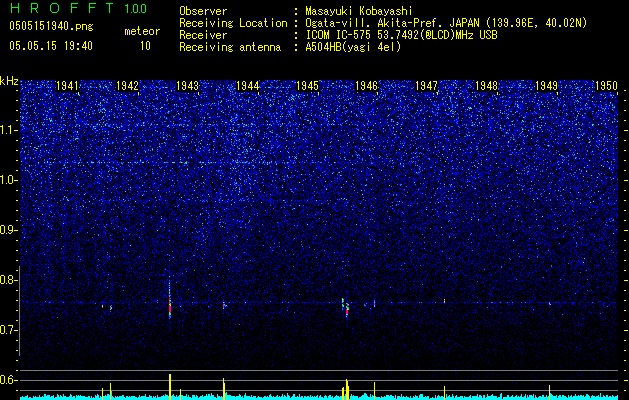Click the meteor echo cluster before 1946
The image size is (629, 400).
345,307
